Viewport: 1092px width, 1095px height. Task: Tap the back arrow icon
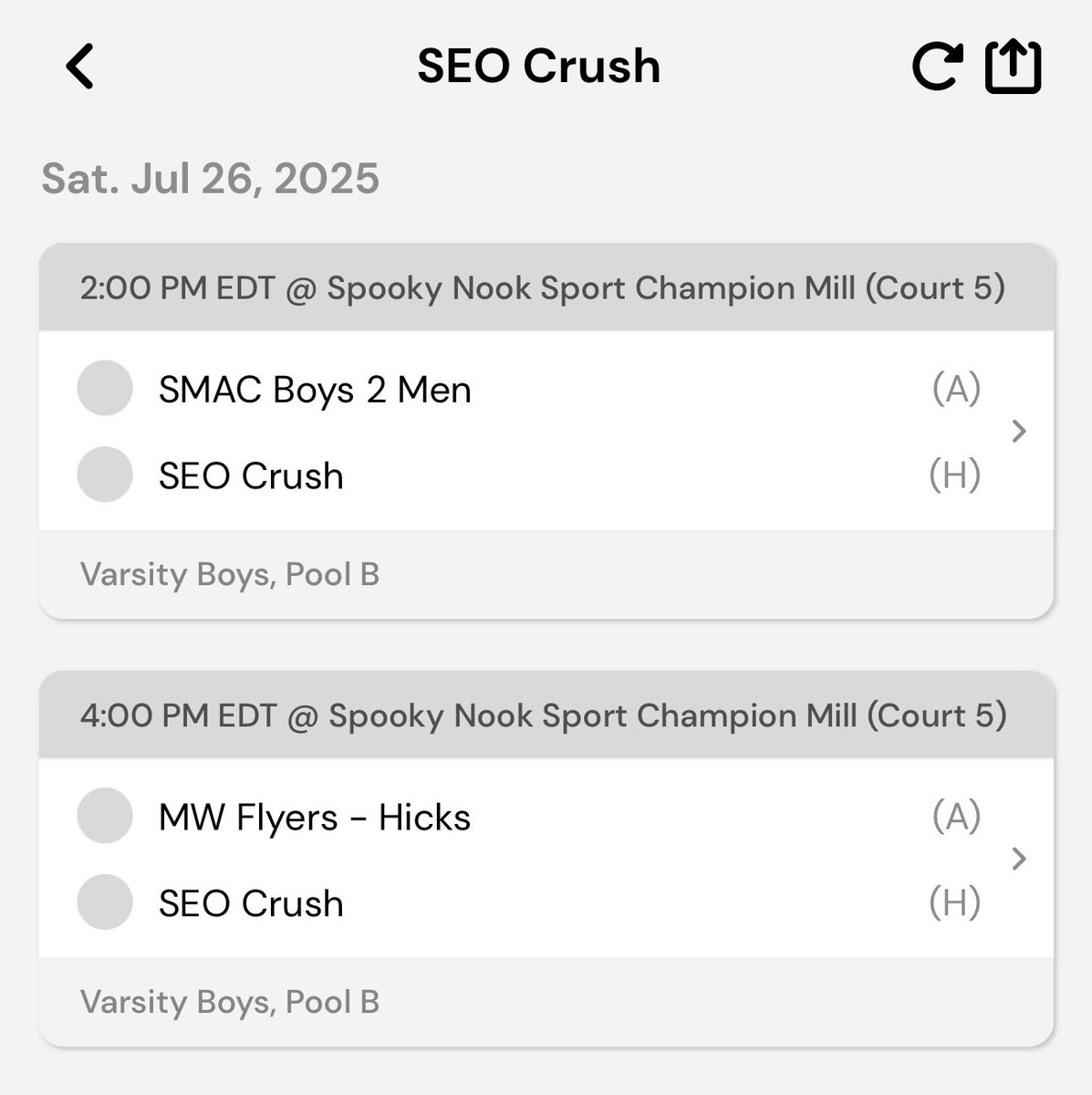click(80, 67)
